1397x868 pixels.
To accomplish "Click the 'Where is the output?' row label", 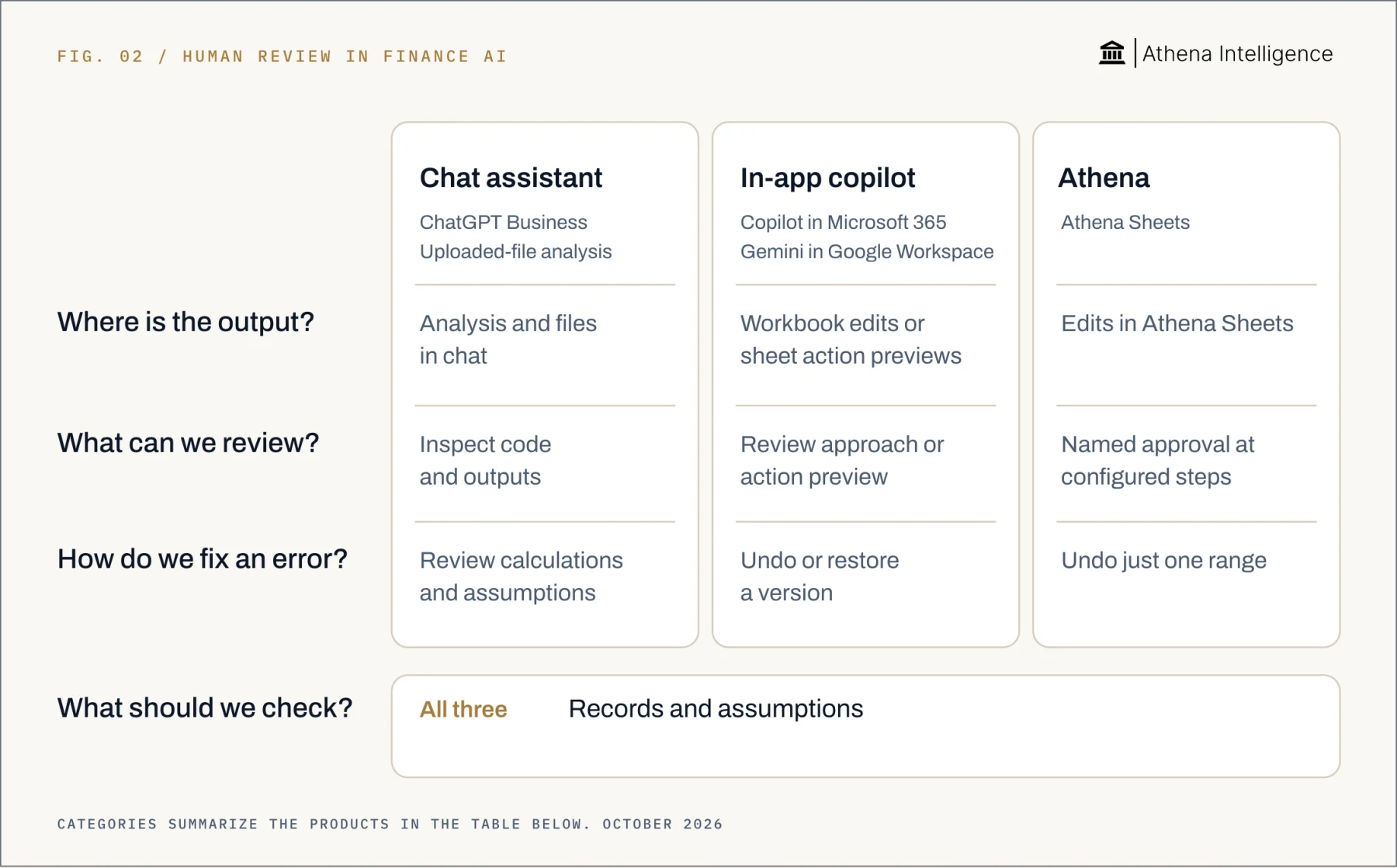I will 185,321.
